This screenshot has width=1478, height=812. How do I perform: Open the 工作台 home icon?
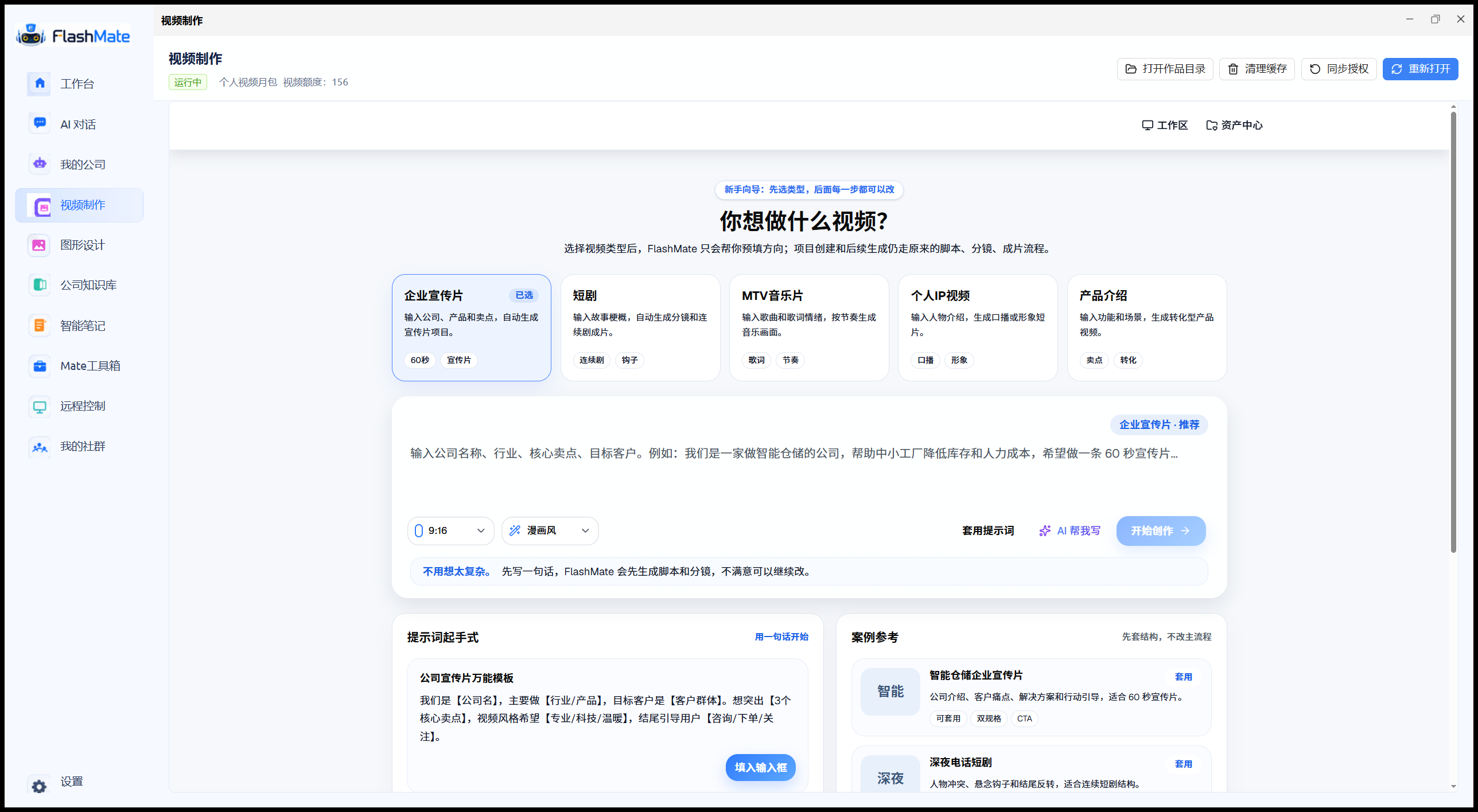click(x=40, y=84)
